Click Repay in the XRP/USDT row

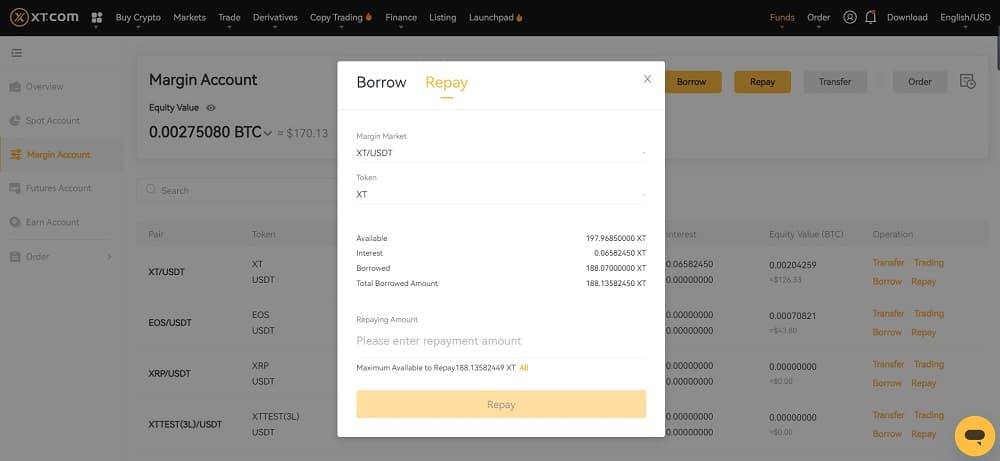[923, 383]
